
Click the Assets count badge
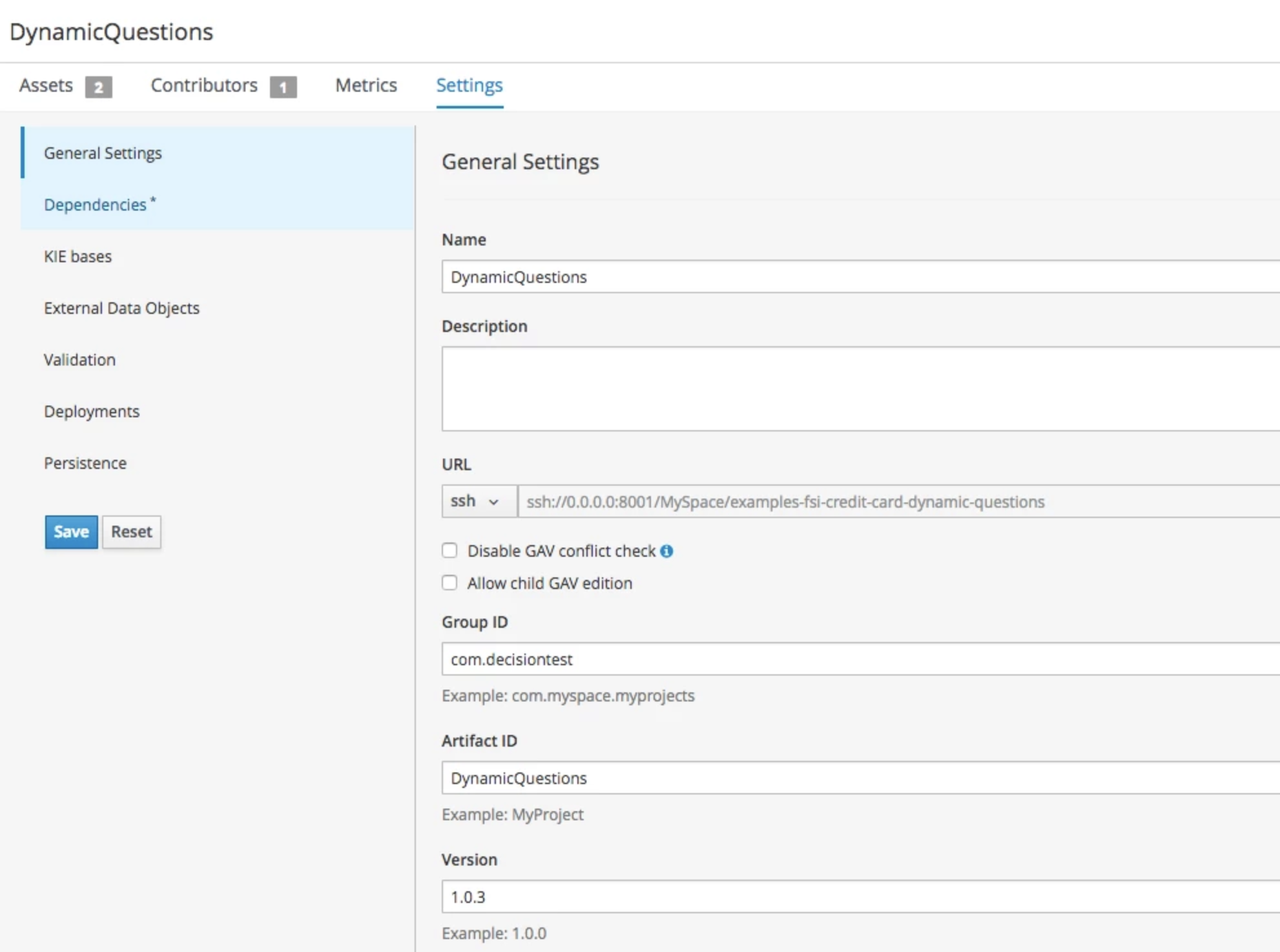pyautogui.click(x=98, y=87)
